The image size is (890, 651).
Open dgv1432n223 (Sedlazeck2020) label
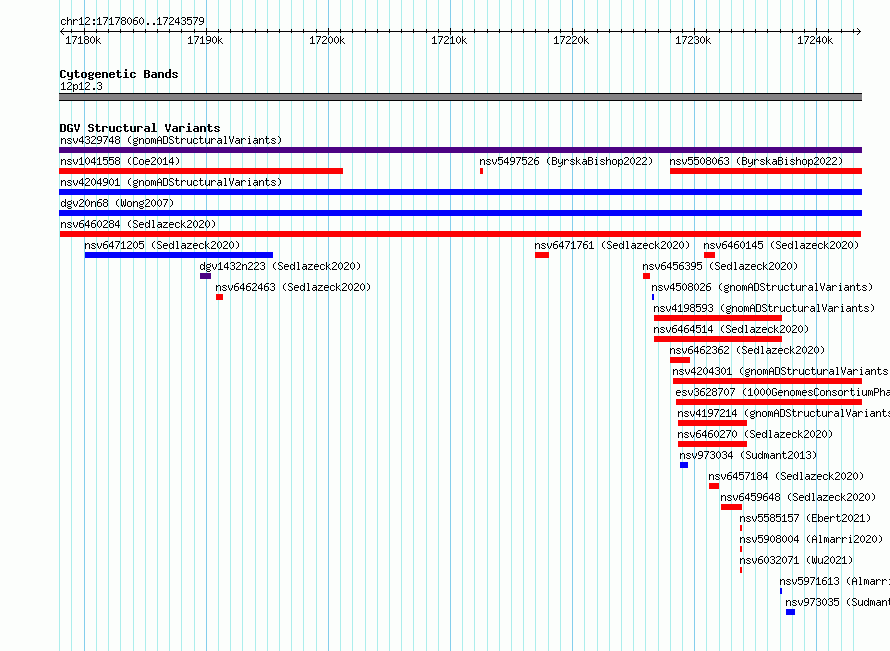click(x=280, y=266)
